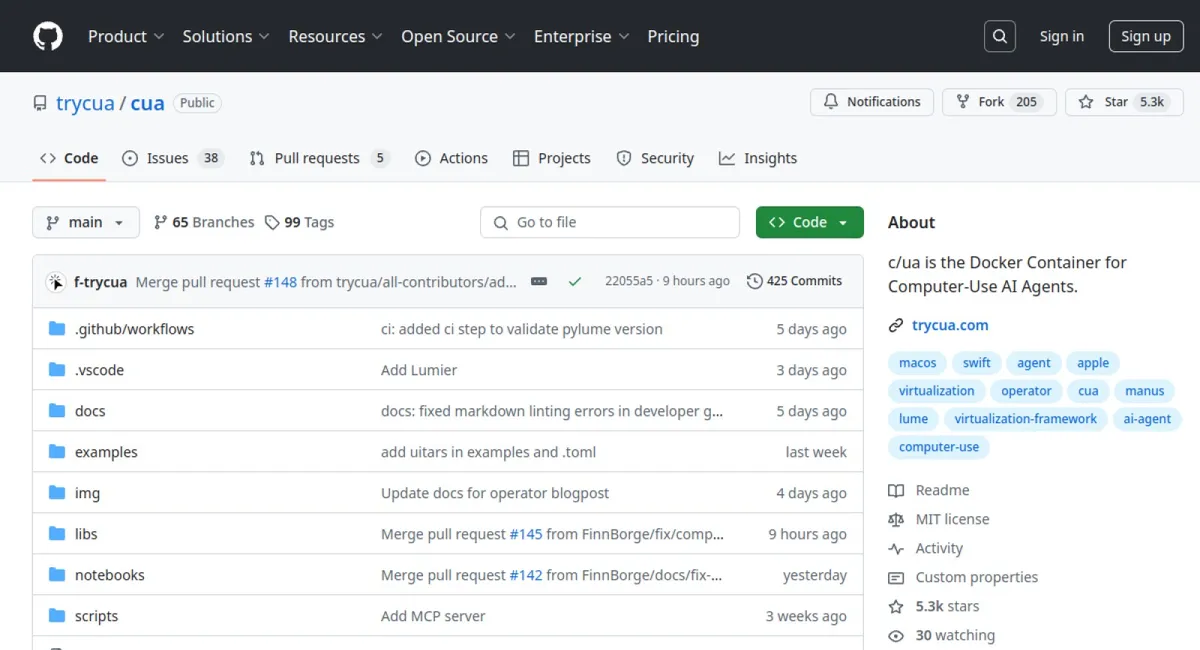
Task: Click the ai-agent topic tag
Action: [x=1147, y=419]
